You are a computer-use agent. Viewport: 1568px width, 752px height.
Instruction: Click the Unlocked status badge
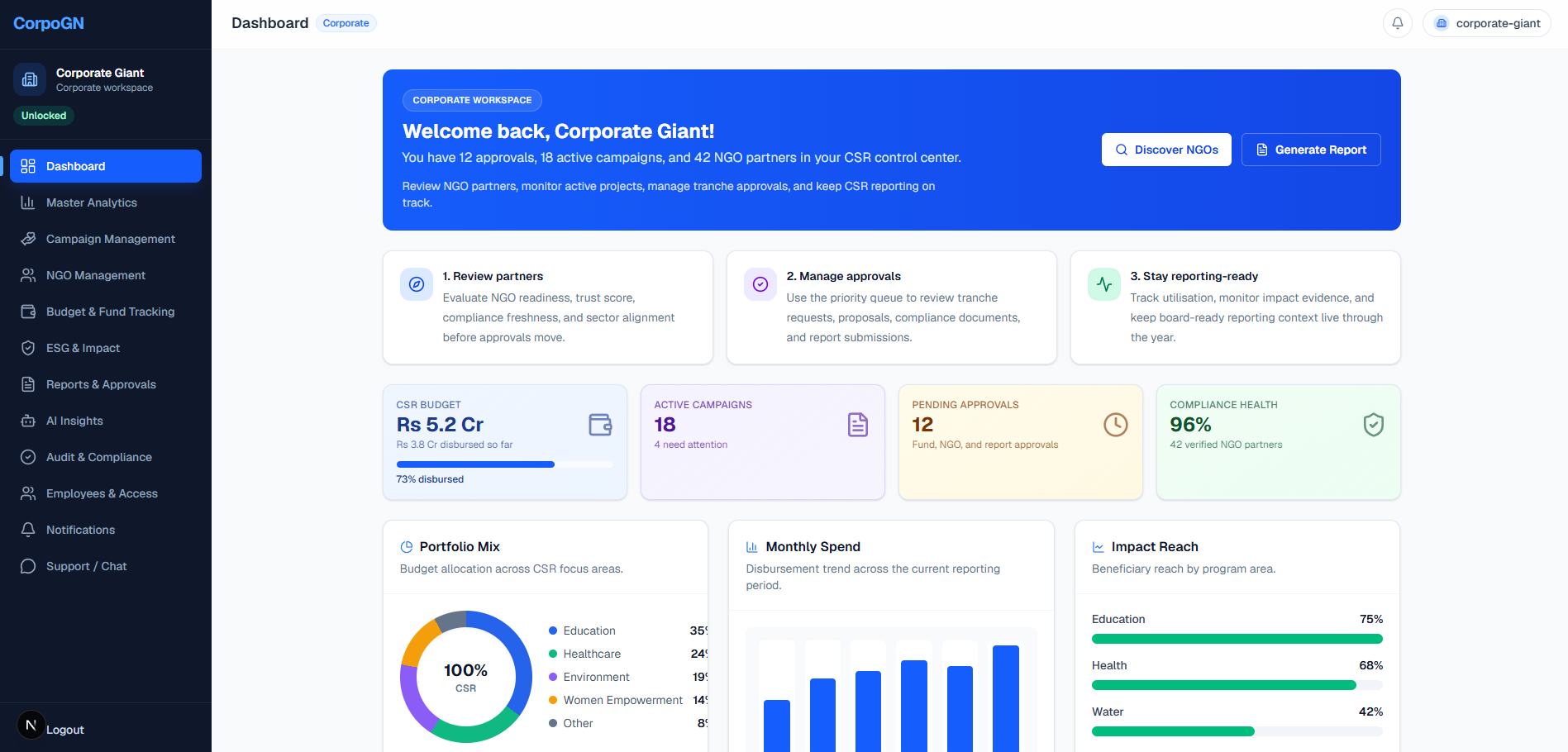pos(44,116)
